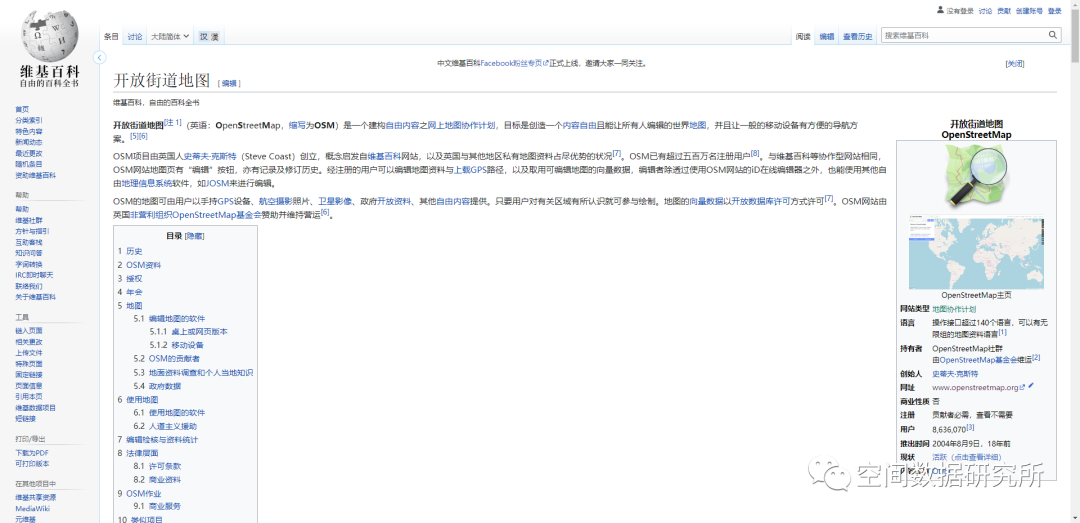This screenshot has width=1080, height=523.
Task: Open 维基社群 in the sidebar
Action: pos(29,221)
